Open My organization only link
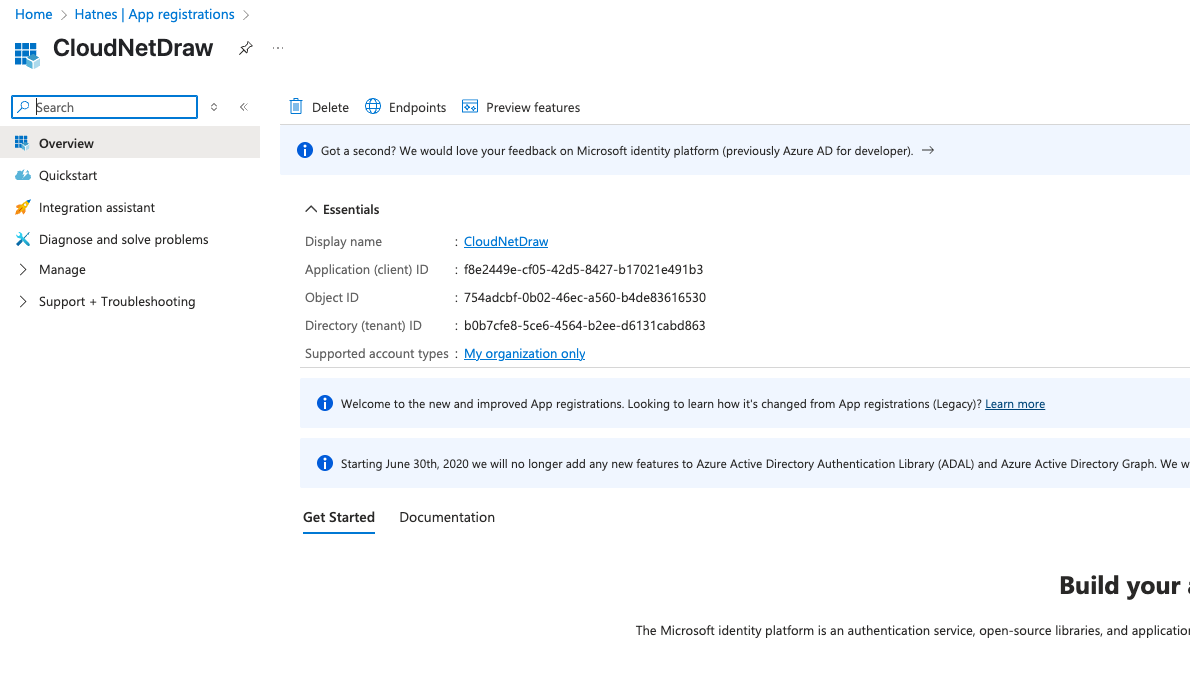 point(524,354)
